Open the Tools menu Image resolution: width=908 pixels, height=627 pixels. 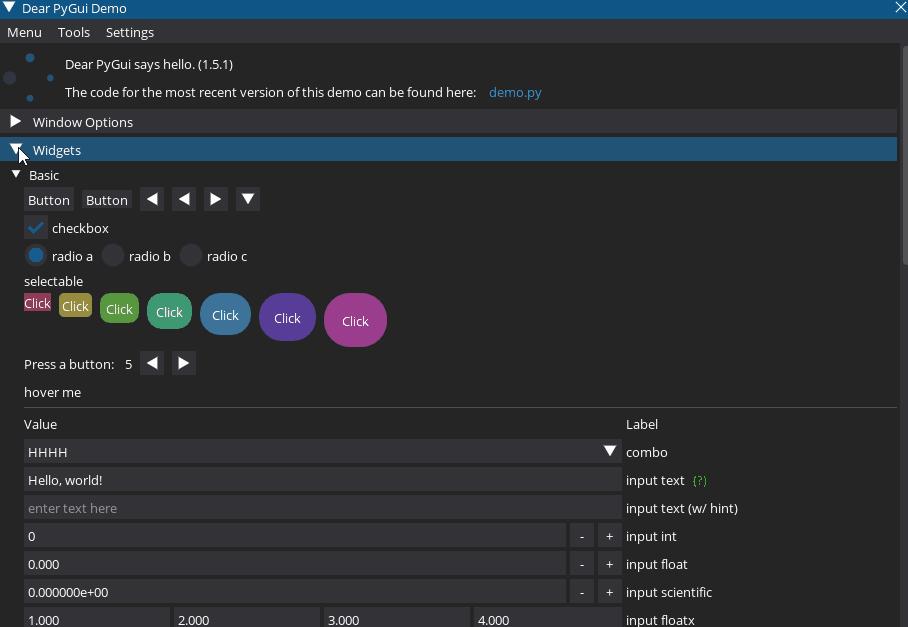pyautogui.click(x=73, y=32)
